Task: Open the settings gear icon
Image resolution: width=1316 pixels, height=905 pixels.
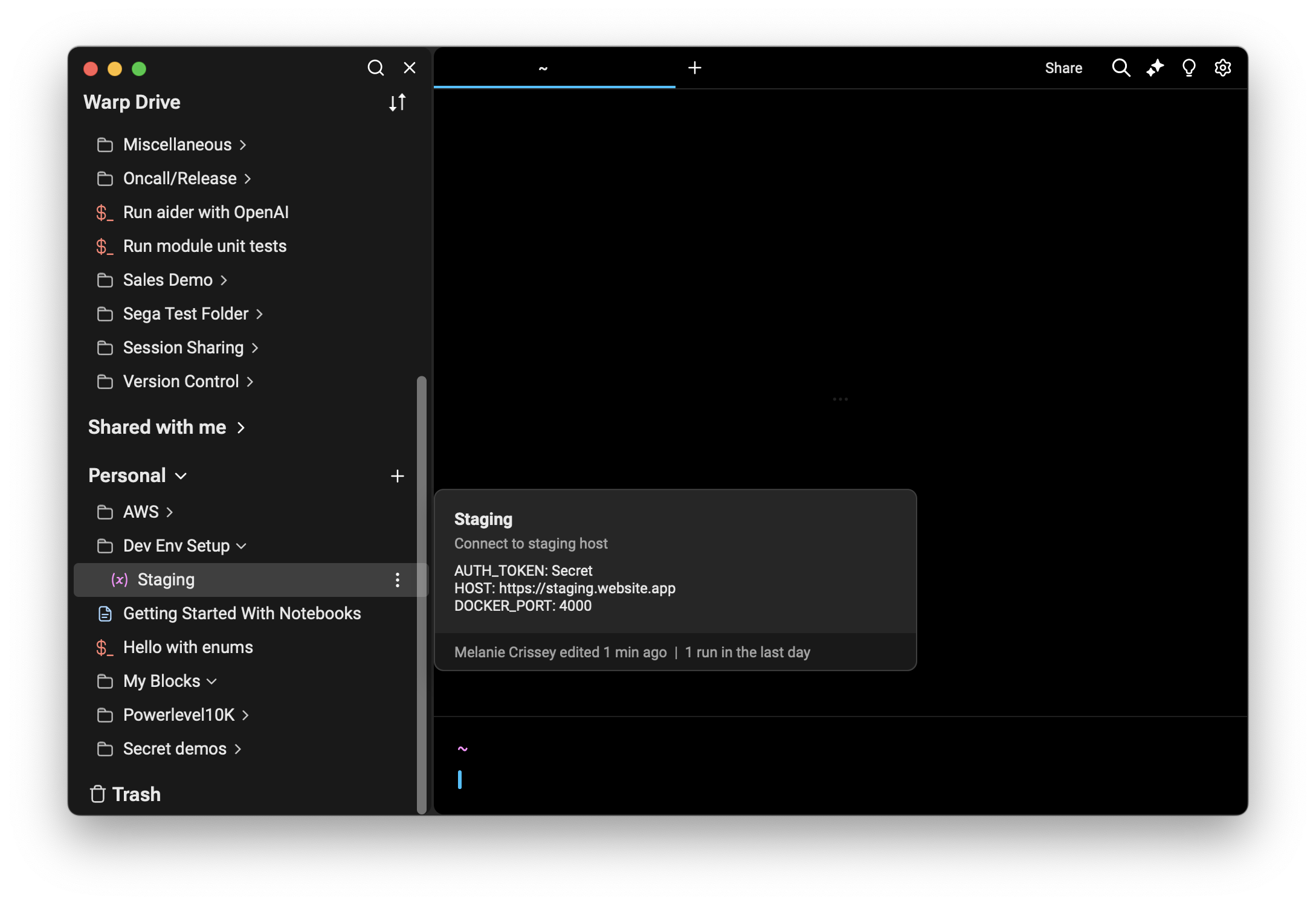Action: [x=1222, y=68]
